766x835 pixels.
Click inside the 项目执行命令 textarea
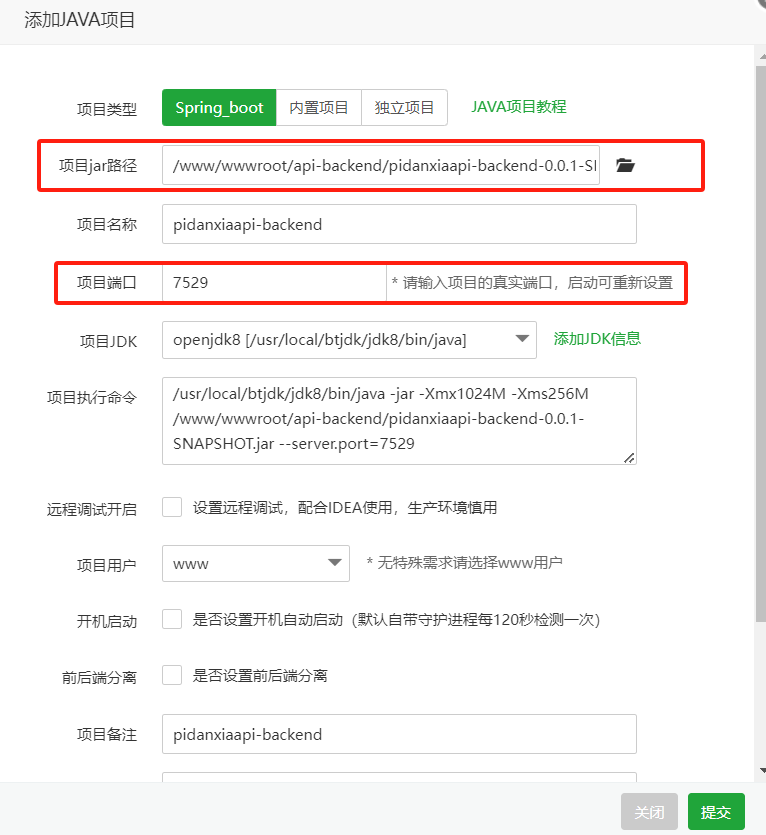coord(399,420)
